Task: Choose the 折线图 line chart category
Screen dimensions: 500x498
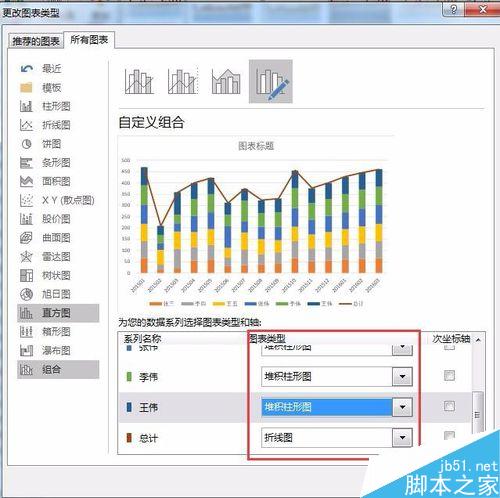Action: point(58,125)
